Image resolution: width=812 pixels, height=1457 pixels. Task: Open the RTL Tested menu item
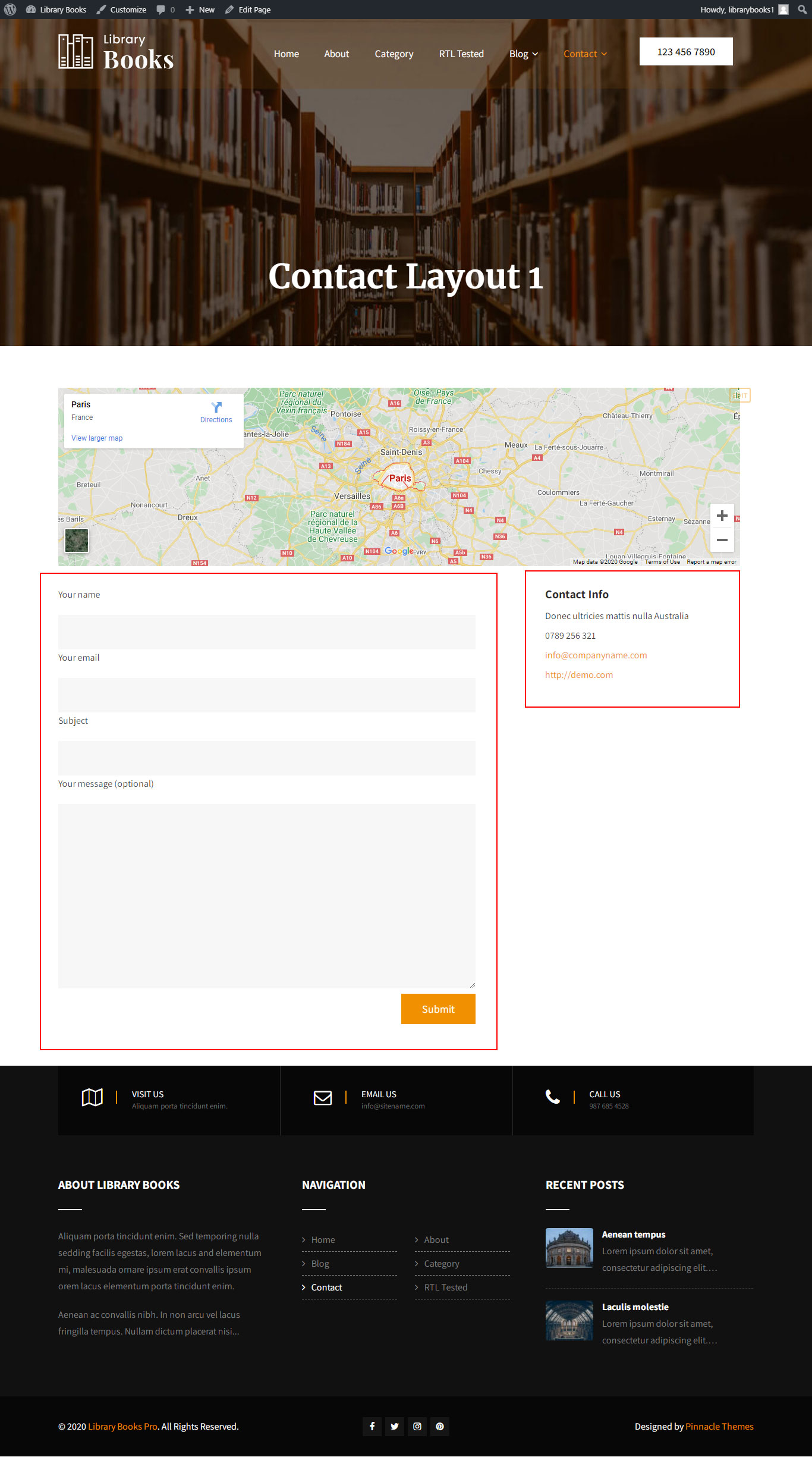pos(461,54)
